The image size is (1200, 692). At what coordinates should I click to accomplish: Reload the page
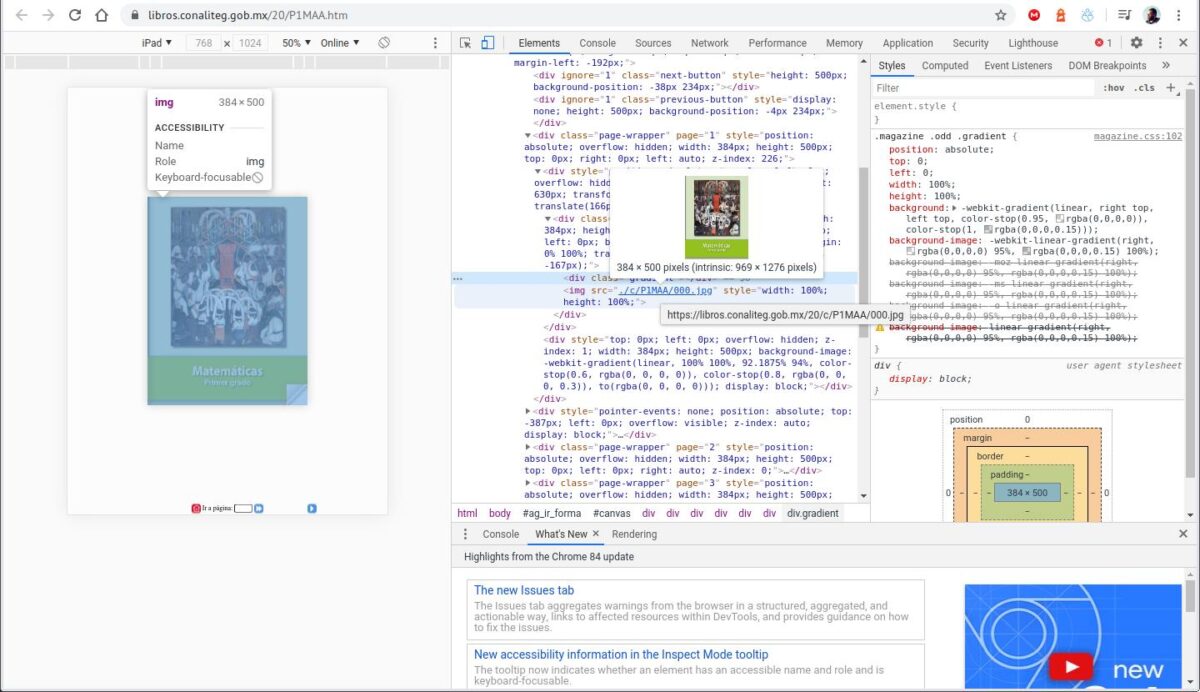pyautogui.click(x=75, y=15)
